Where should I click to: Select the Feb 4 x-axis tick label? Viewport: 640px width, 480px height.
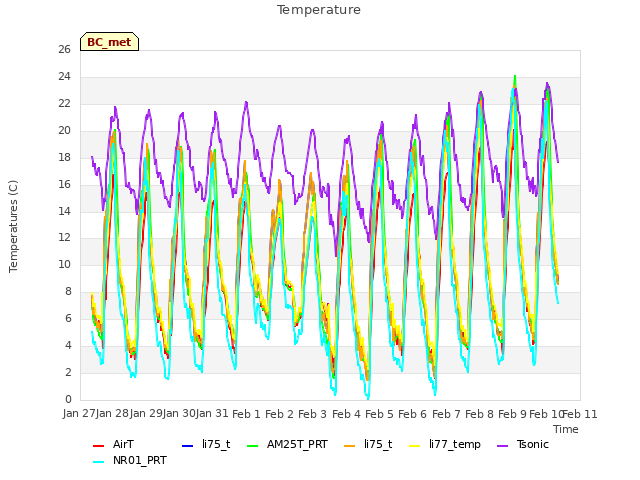point(346,414)
